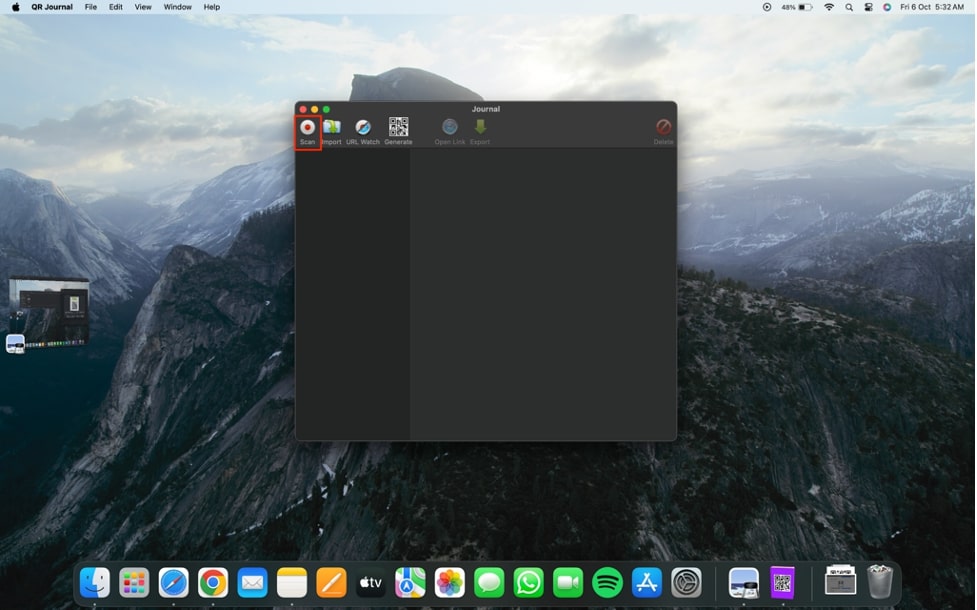Click the QR Journal Dock icon

pos(782,582)
